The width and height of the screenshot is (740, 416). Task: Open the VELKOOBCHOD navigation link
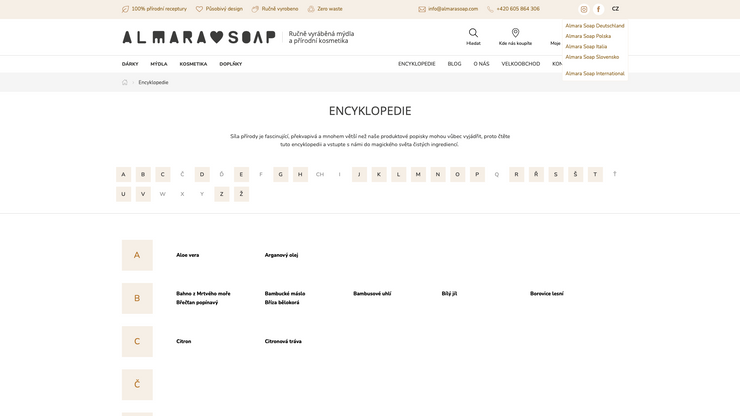(520, 64)
